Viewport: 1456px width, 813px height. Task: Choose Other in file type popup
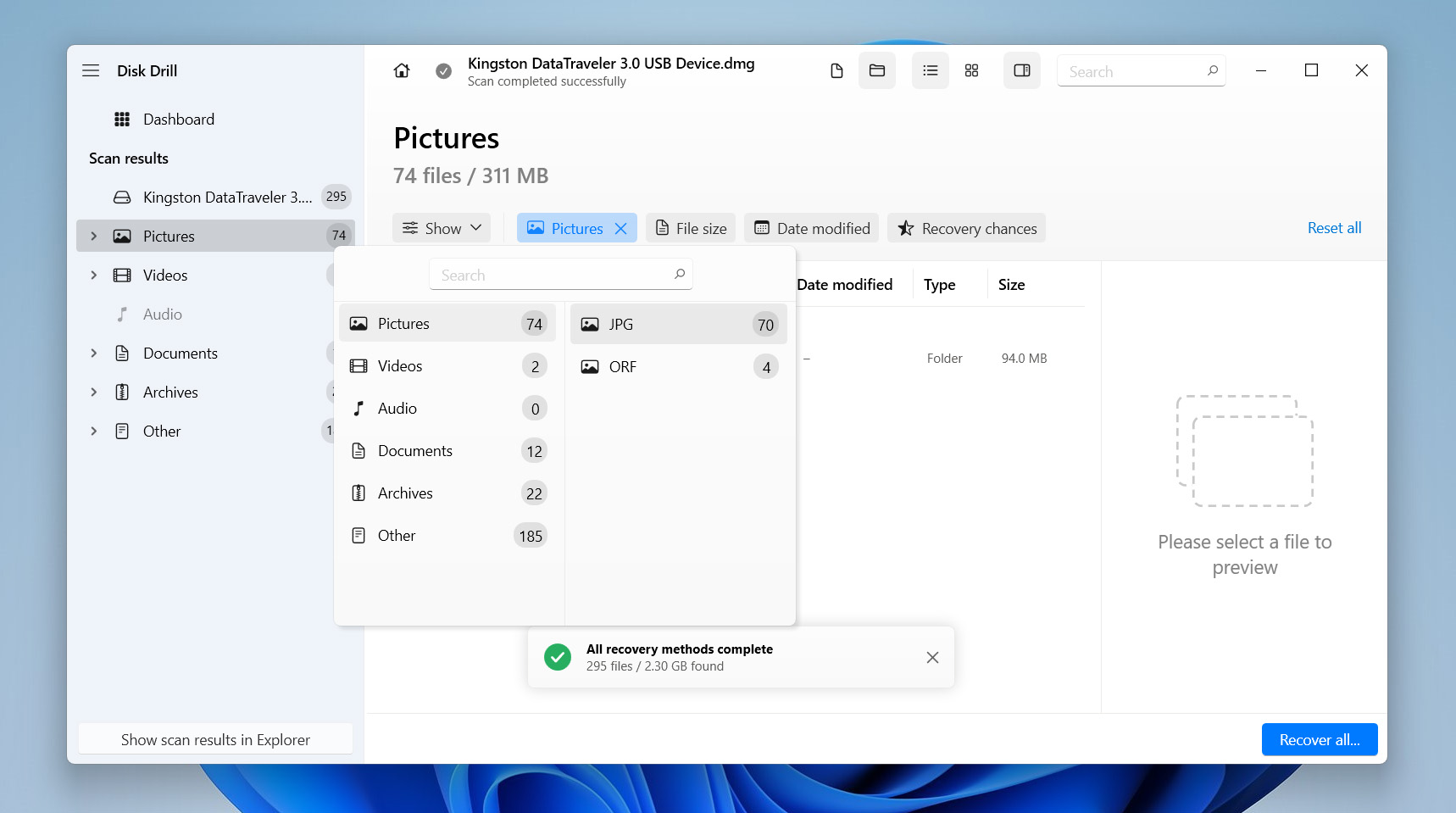[447, 536]
